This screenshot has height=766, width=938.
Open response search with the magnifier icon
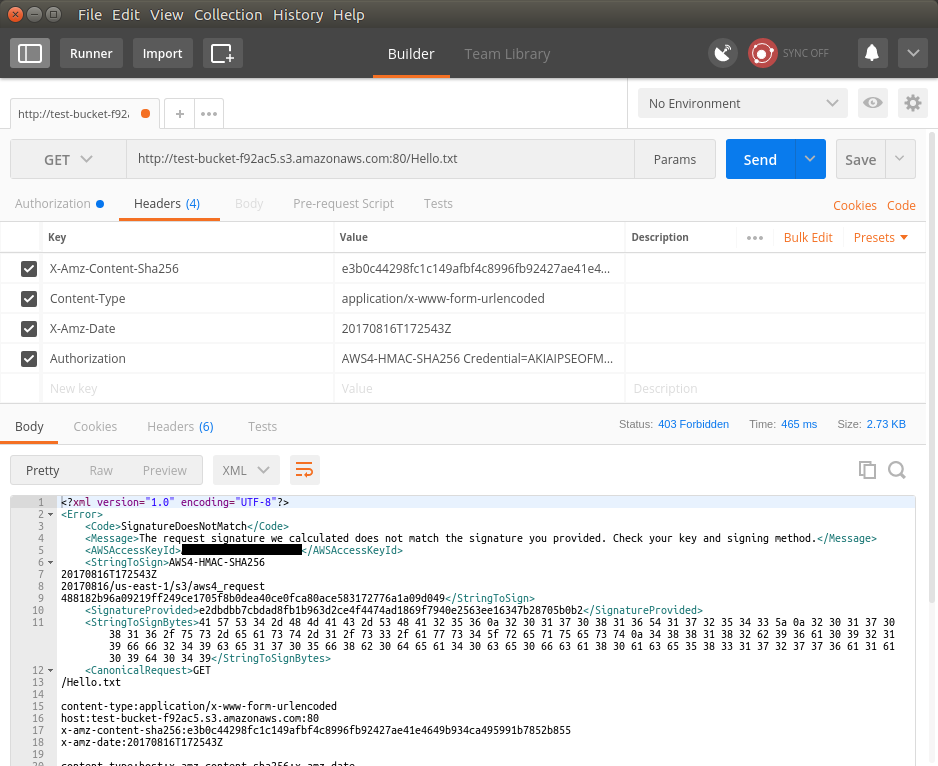click(x=897, y=469)
